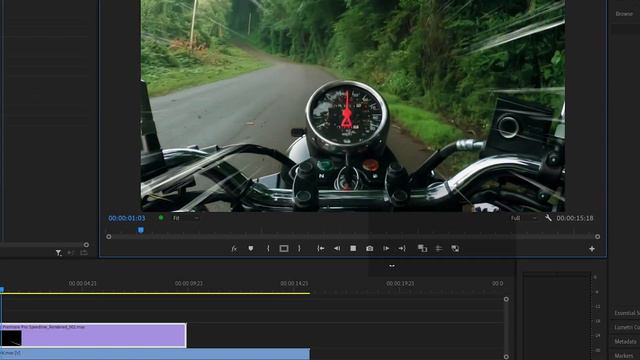This screenshot has height=360, width=640.
Task: Open the Metadata panel tab
Action: pyautogui.click(x=625, y=342)
